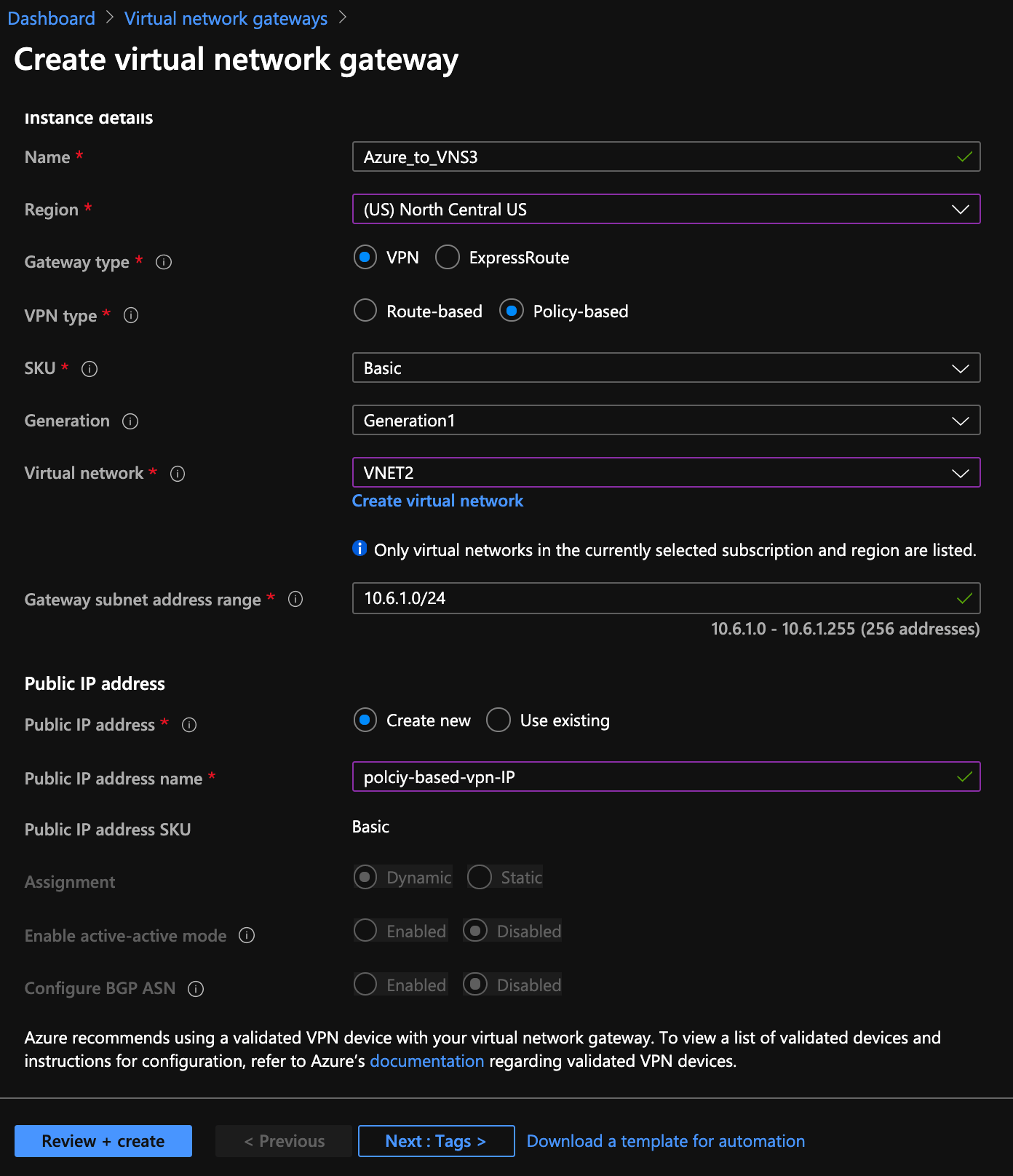Click the Gateway subnet address range info icon
The image size is (1013, 1176).
(x=295, y=599)
